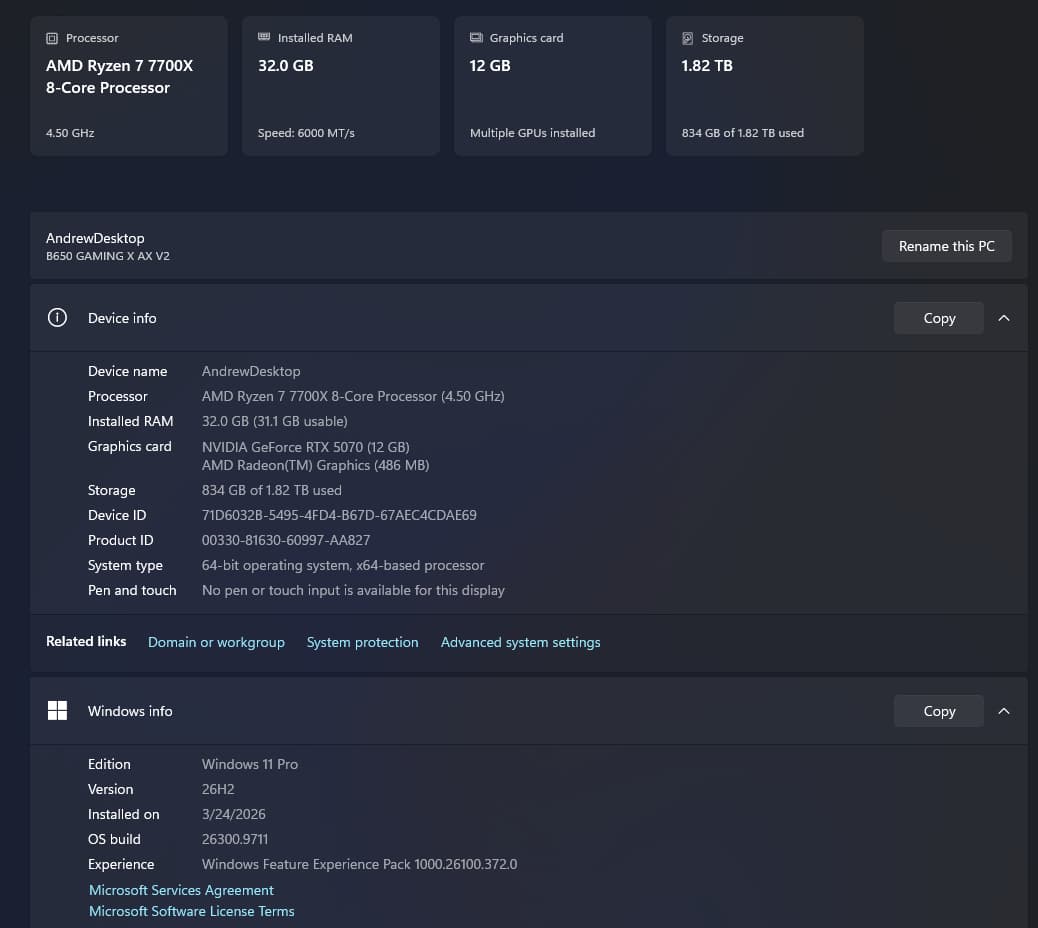Select Multiple GPUs installed text
1038x928 pixels.
(533, 133)
